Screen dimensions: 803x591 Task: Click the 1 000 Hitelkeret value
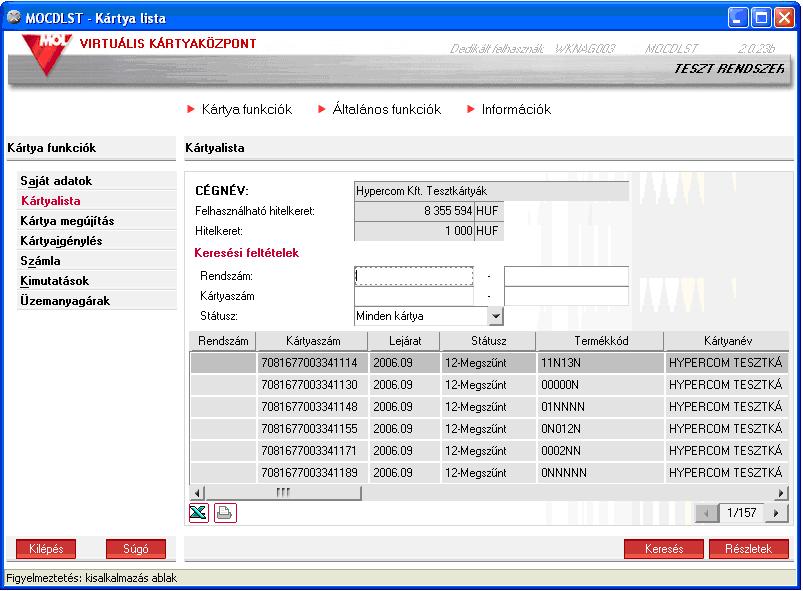(414, 231)
